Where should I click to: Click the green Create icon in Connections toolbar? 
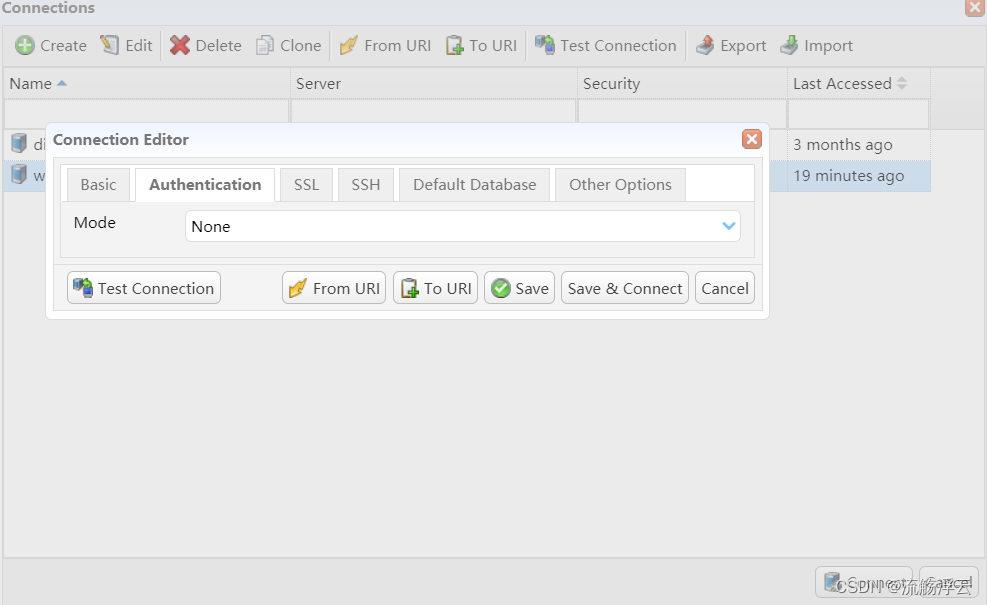25,45
